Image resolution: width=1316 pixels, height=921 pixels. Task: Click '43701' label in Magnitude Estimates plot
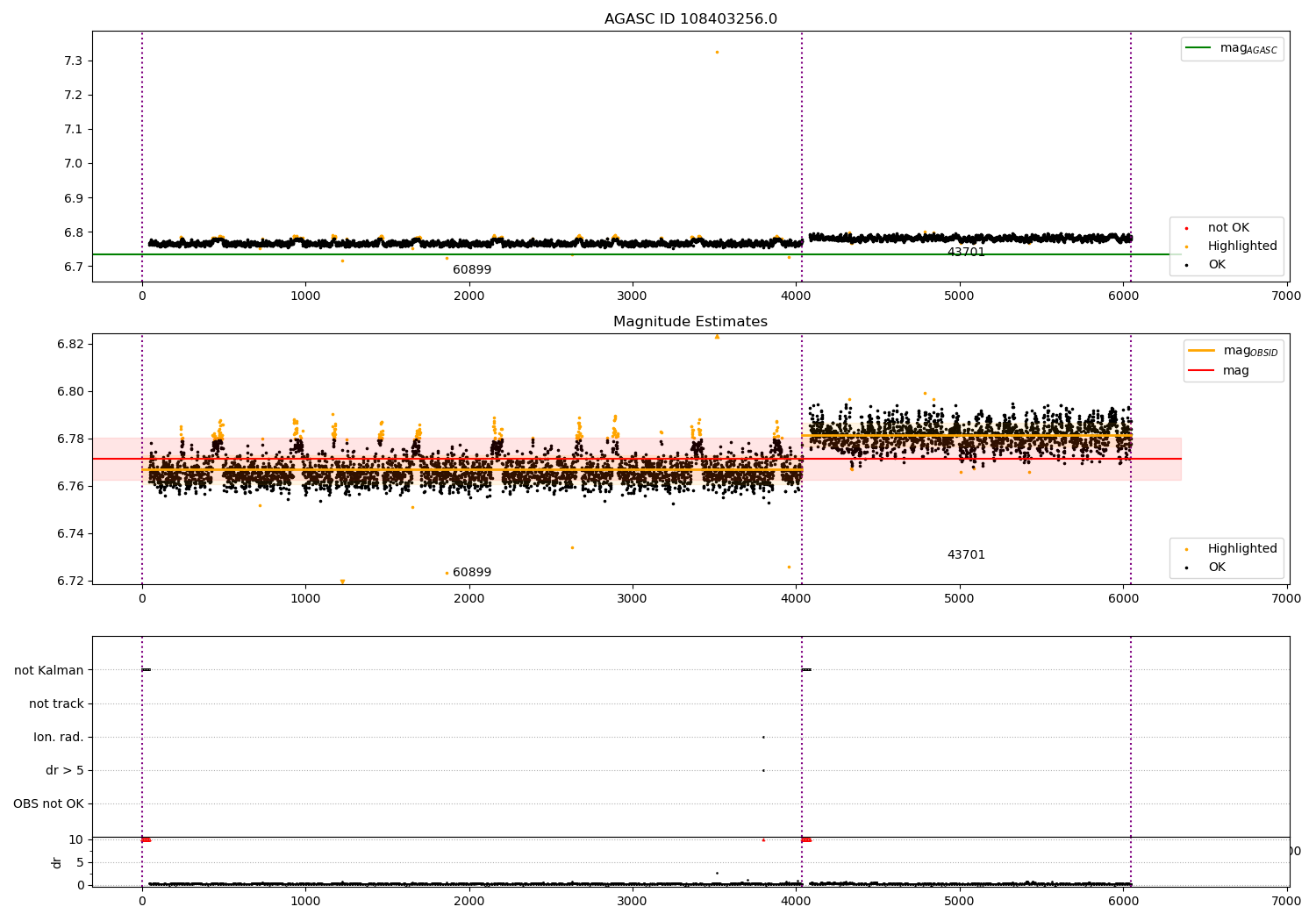[x=966, y=555]
